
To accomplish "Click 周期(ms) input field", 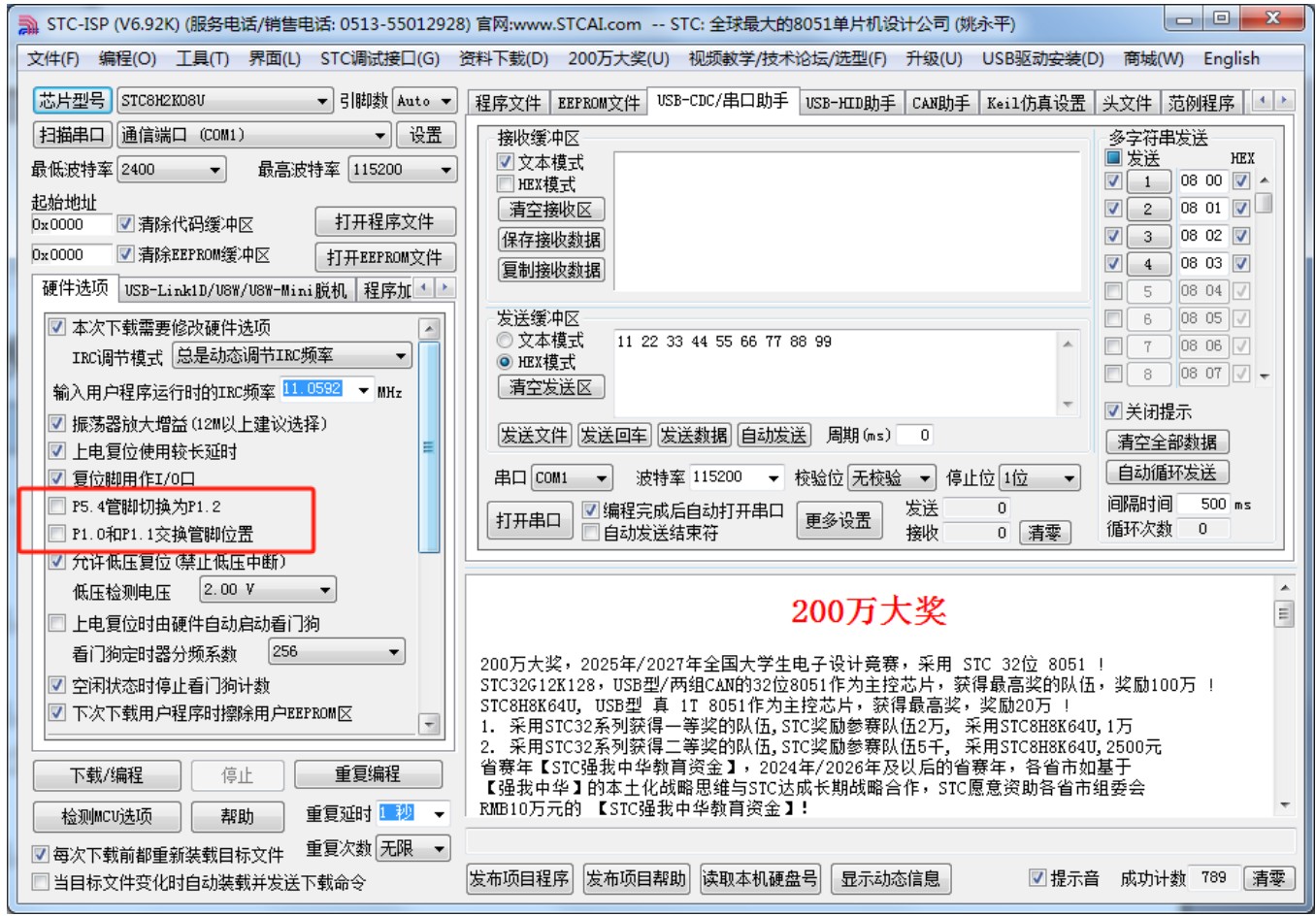I will [x=914, y=435].
